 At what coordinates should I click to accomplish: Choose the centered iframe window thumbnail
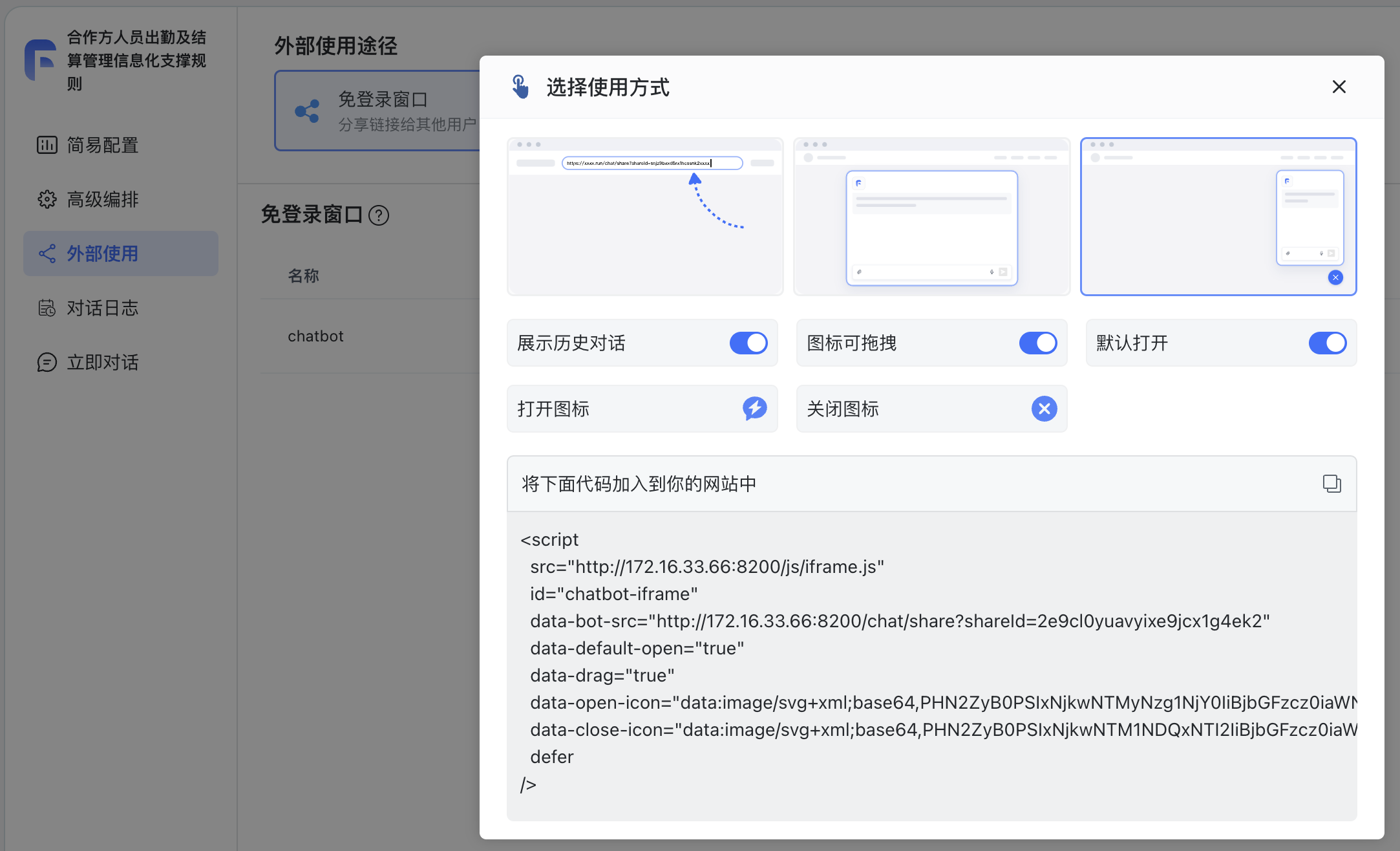tap(931, 217)
